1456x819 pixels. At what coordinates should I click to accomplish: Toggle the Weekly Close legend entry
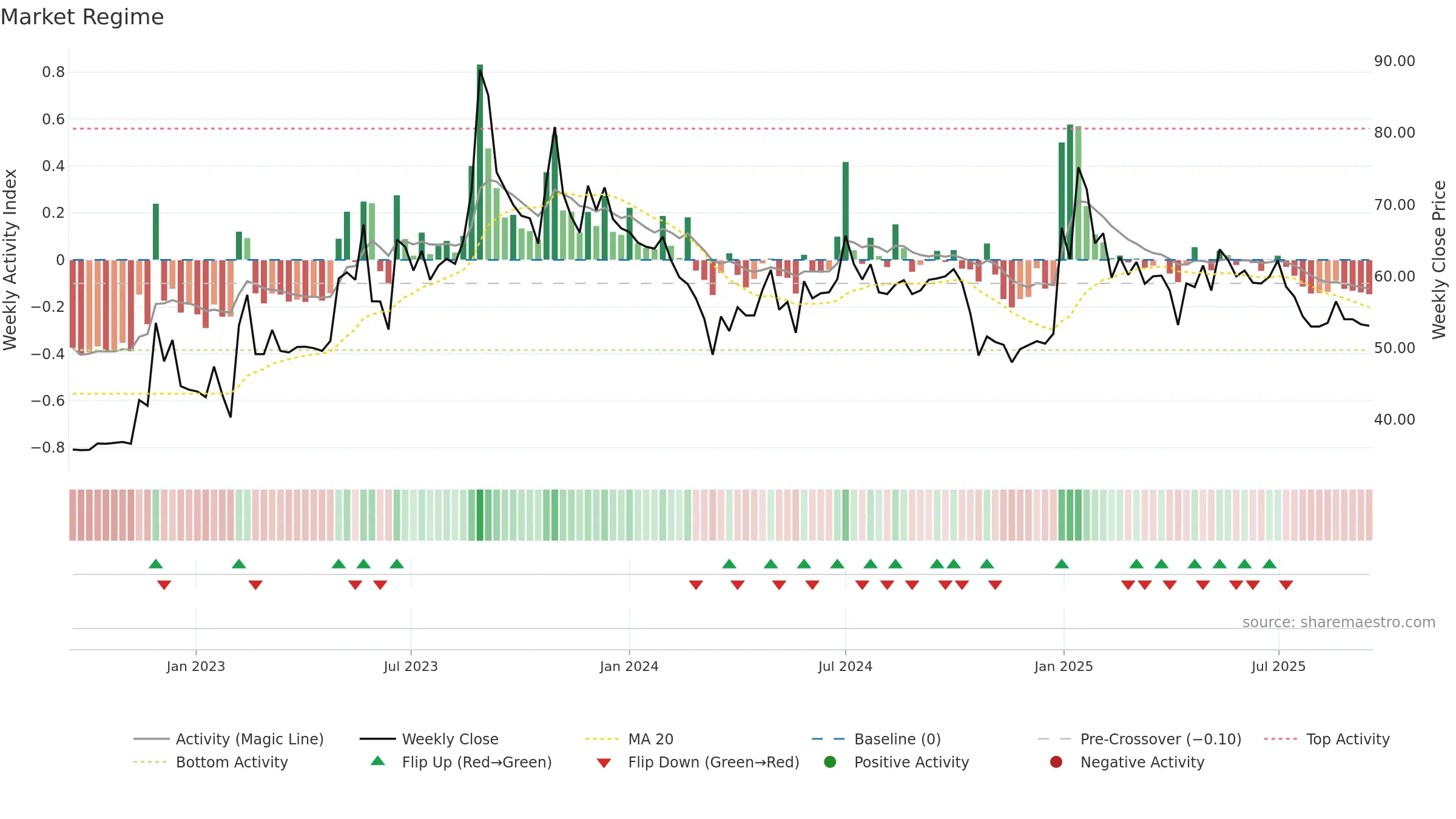(x=429, y=739)
